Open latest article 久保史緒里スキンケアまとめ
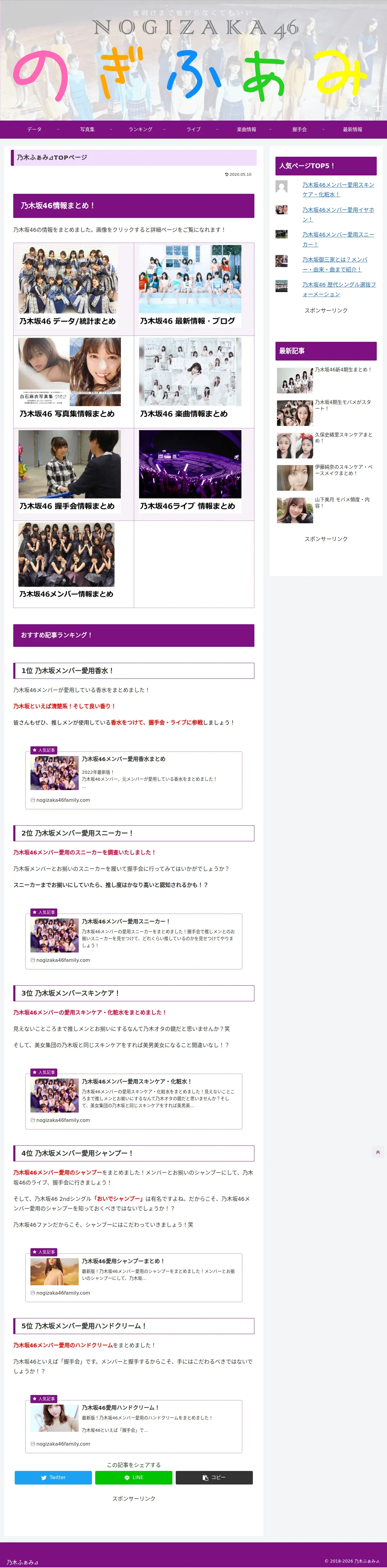Viewport: 387px width, 1568px height. 326,445
